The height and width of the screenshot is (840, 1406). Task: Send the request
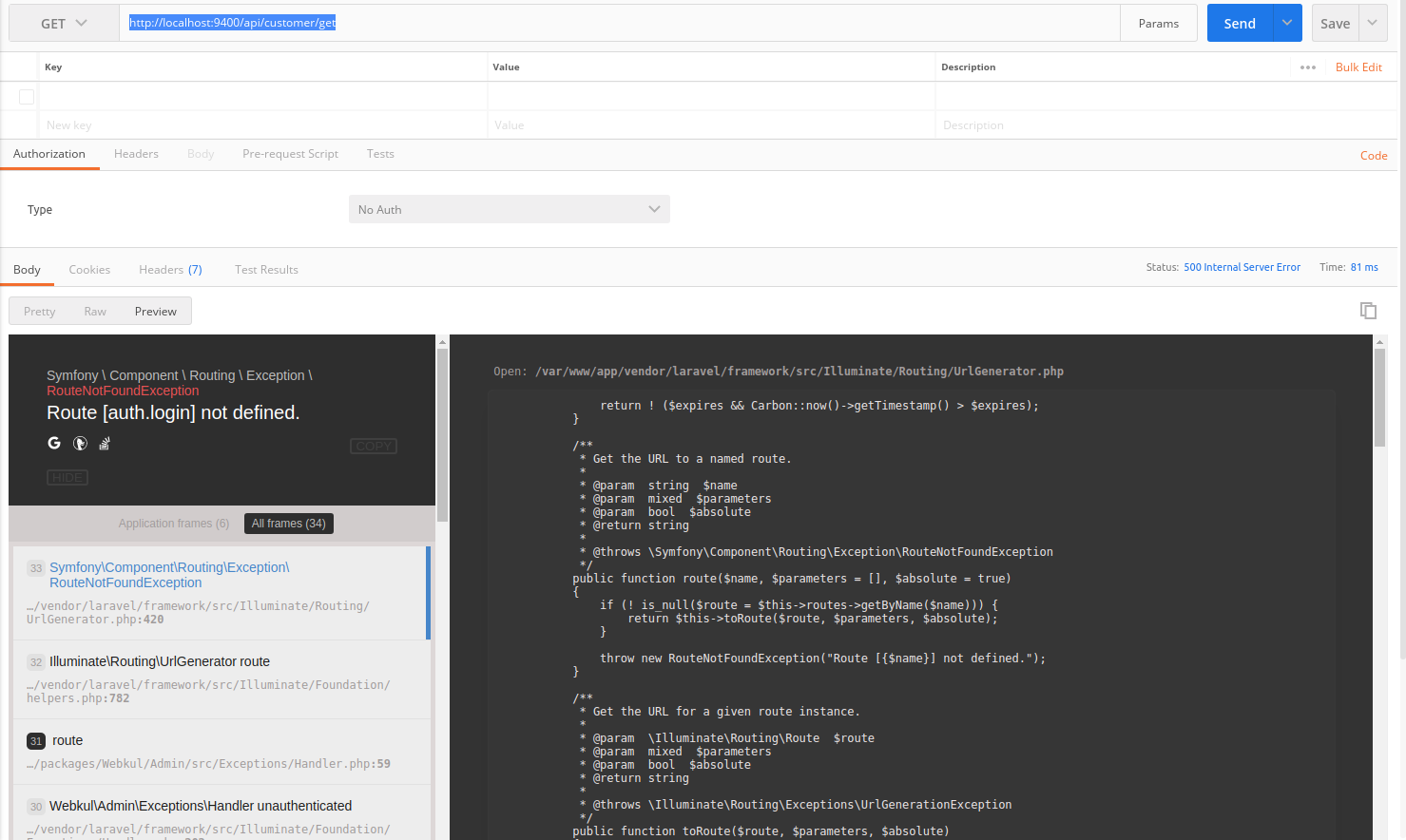[x=1240, y=23]
